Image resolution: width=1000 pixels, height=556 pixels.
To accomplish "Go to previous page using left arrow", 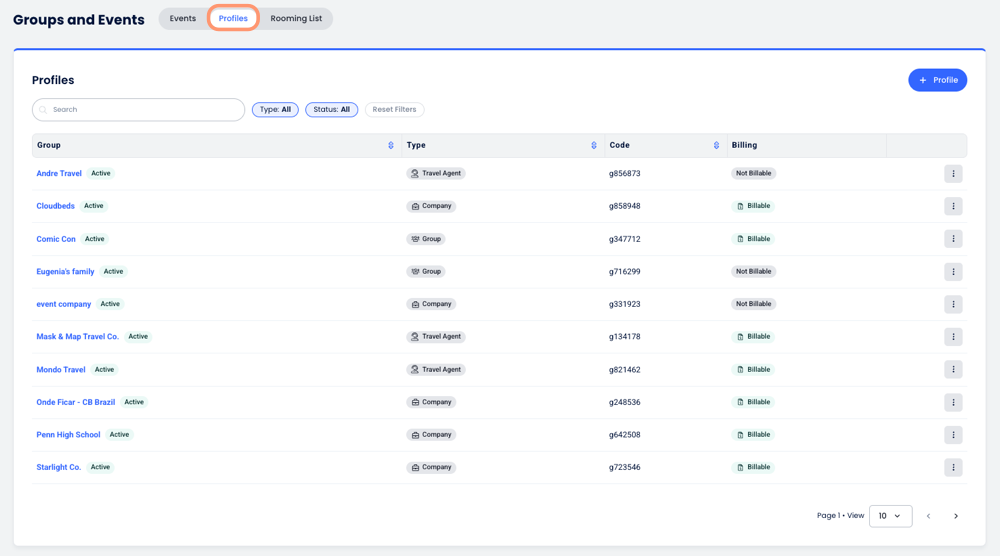I will pos(928,516).
